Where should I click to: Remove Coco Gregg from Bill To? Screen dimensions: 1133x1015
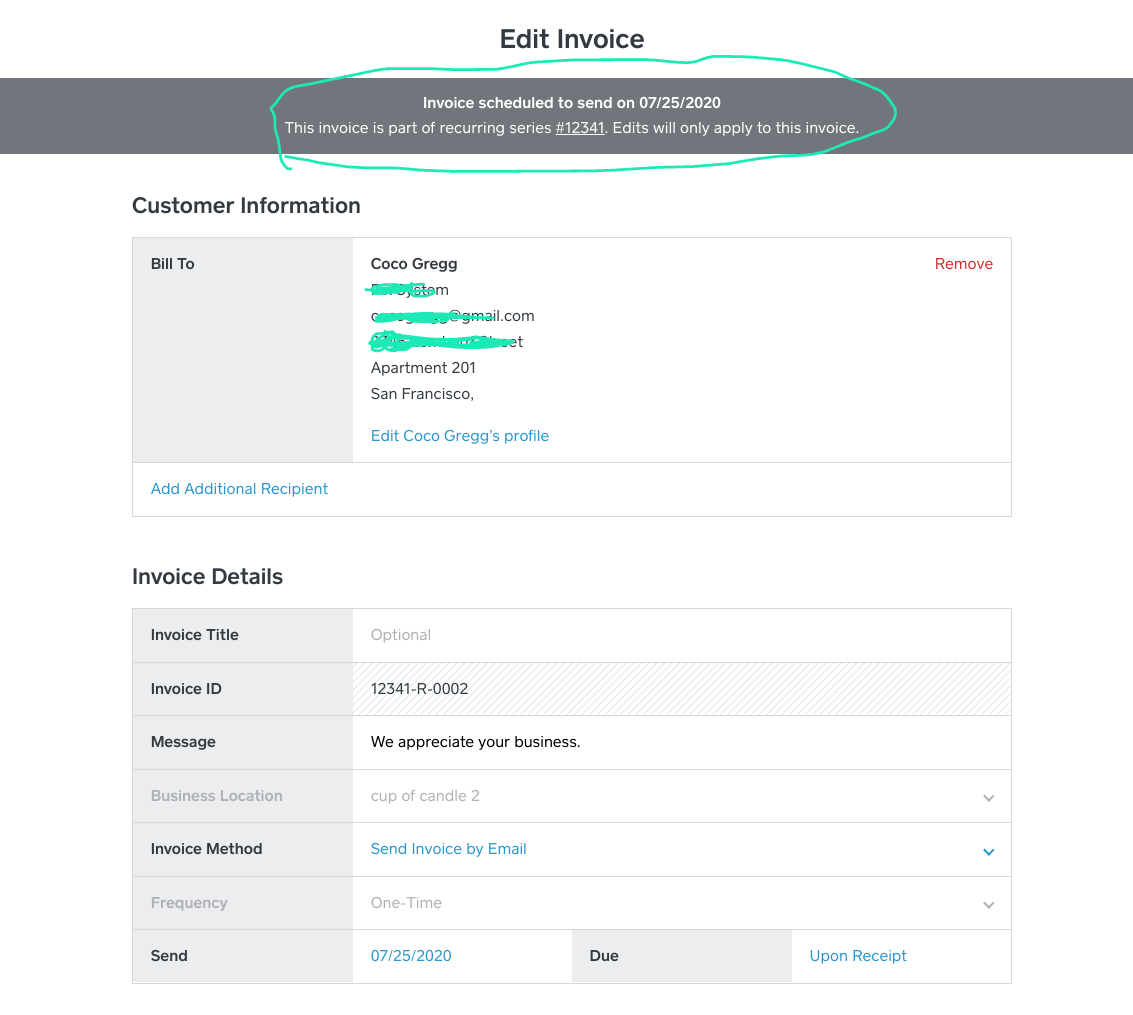tap(963, 264)
